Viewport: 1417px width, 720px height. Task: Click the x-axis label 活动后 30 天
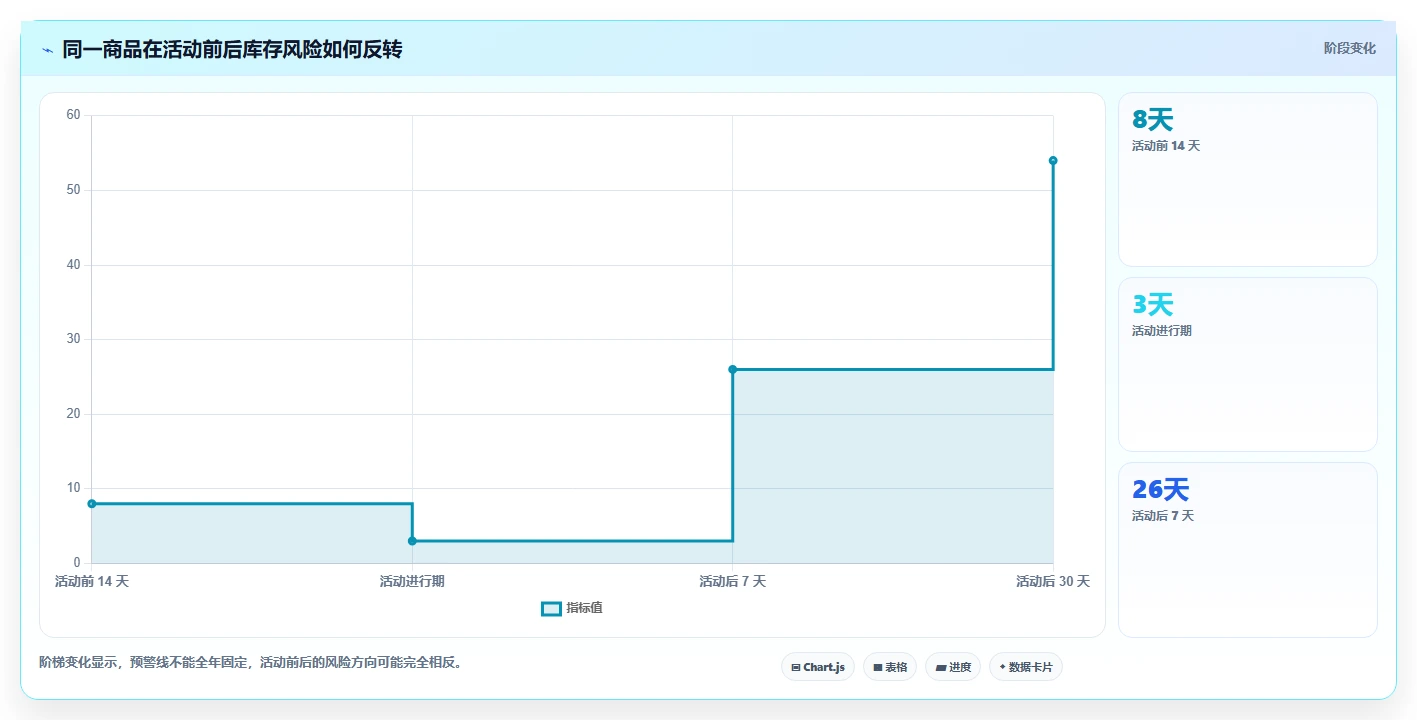[x=1053, y=581]
